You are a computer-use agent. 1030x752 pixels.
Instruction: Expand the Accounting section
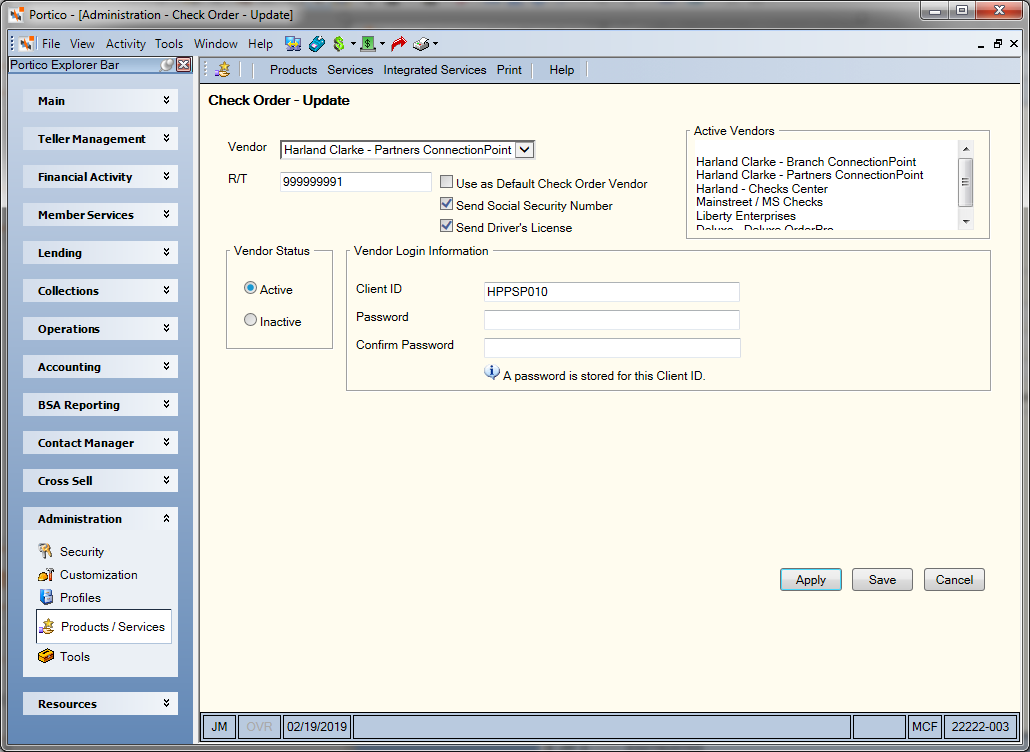pyautogui.click(x=101, y=367)
